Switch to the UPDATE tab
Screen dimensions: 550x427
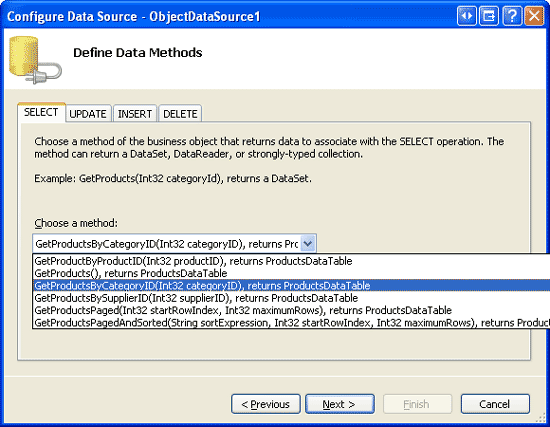click(x=88, y=114)
